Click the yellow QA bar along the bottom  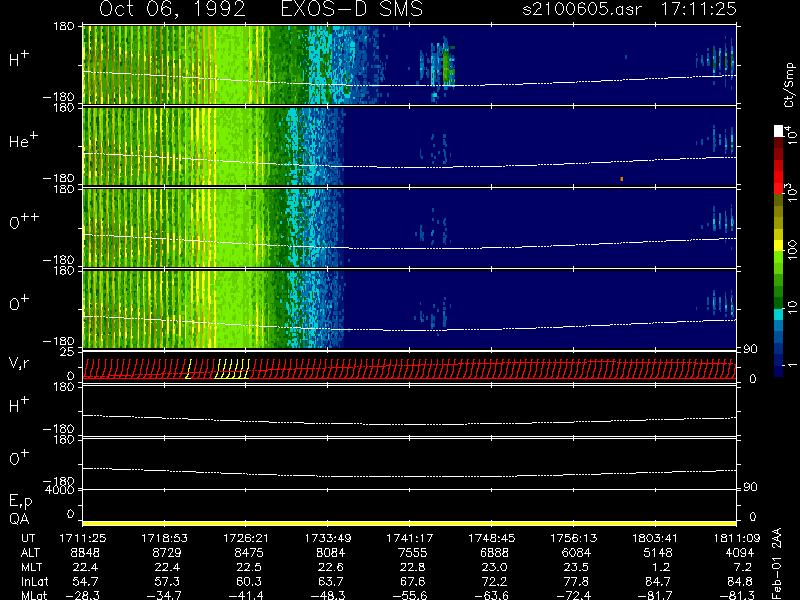coord(409,523)
